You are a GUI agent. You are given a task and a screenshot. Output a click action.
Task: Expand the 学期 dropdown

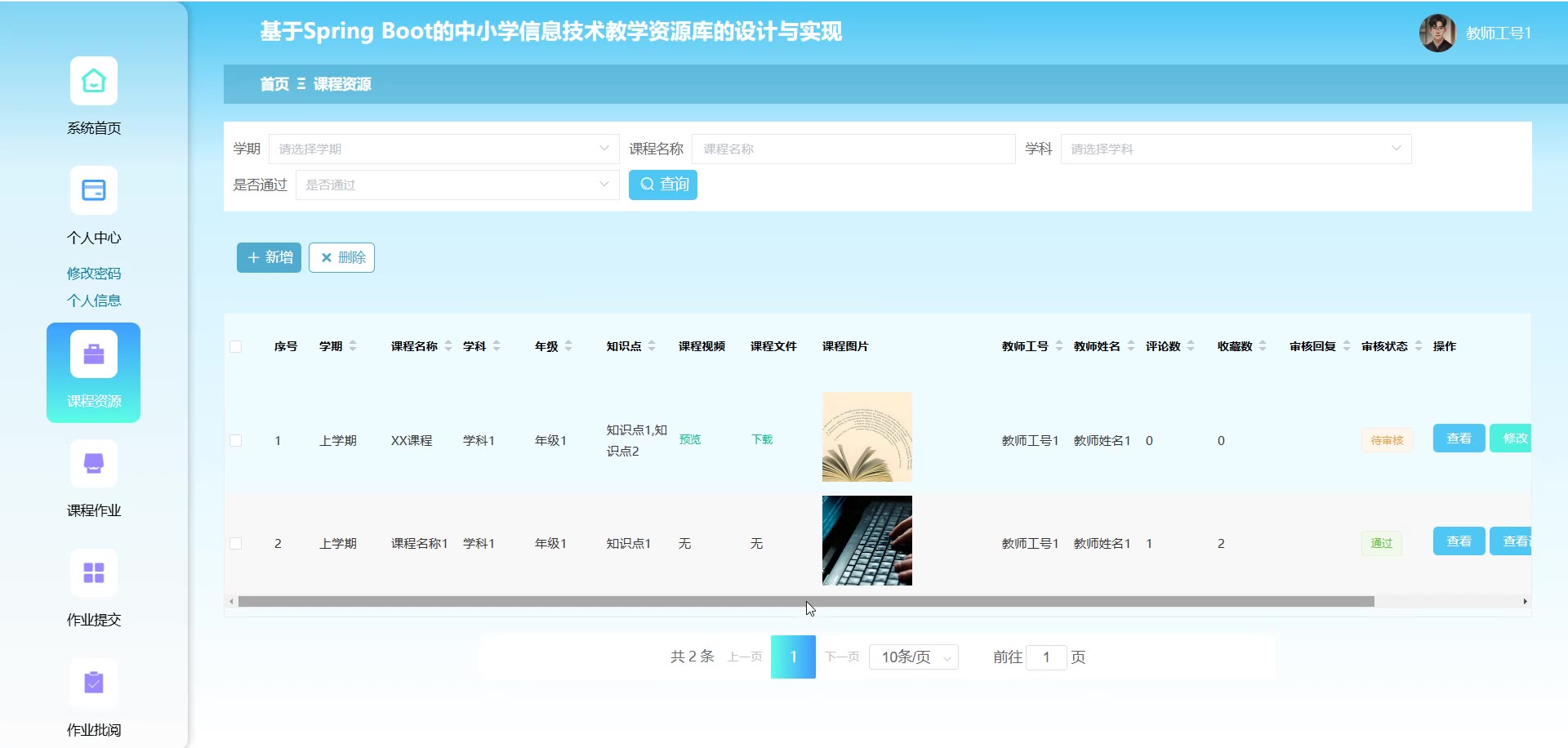[x=443, y=149]
